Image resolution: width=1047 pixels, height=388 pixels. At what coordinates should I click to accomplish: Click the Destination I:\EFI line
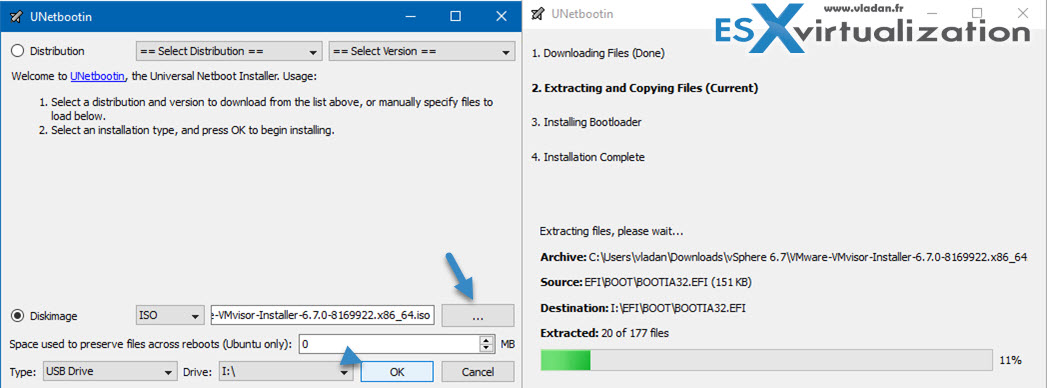click(x=642, y=308)
